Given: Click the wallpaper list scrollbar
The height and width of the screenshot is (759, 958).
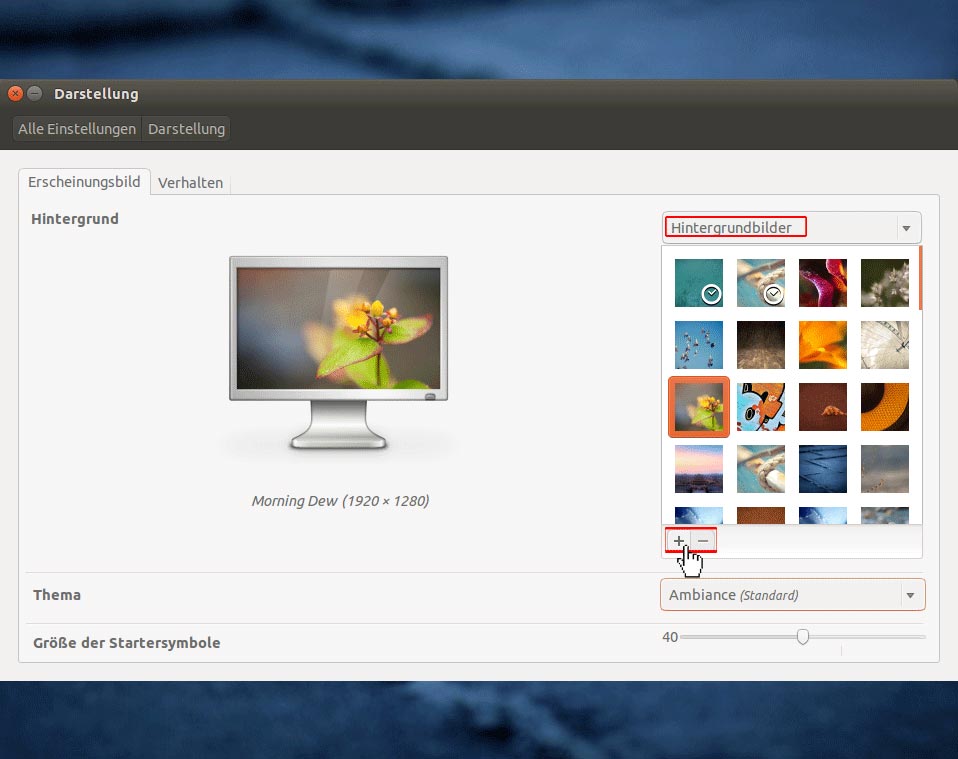Looking at the screenshot, I should [920, 278].
